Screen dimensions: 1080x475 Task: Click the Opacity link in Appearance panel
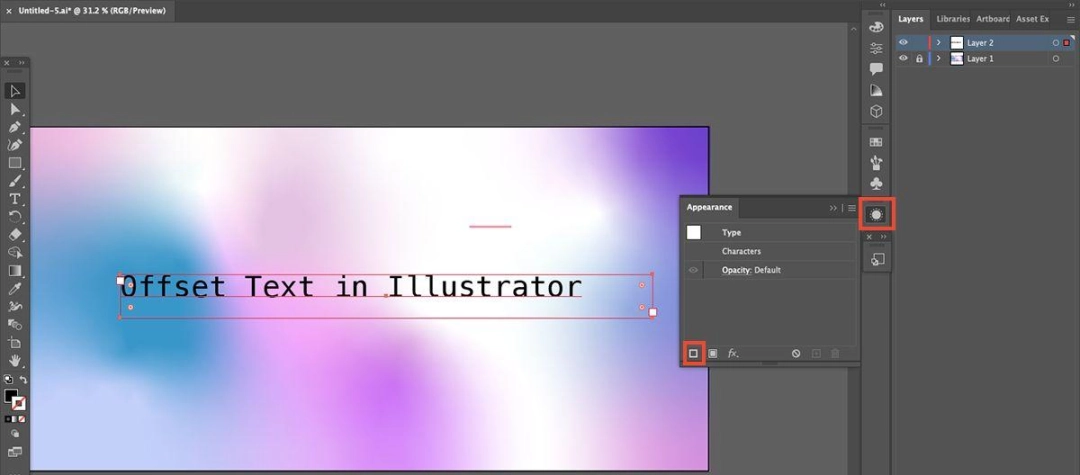point(736,271)
